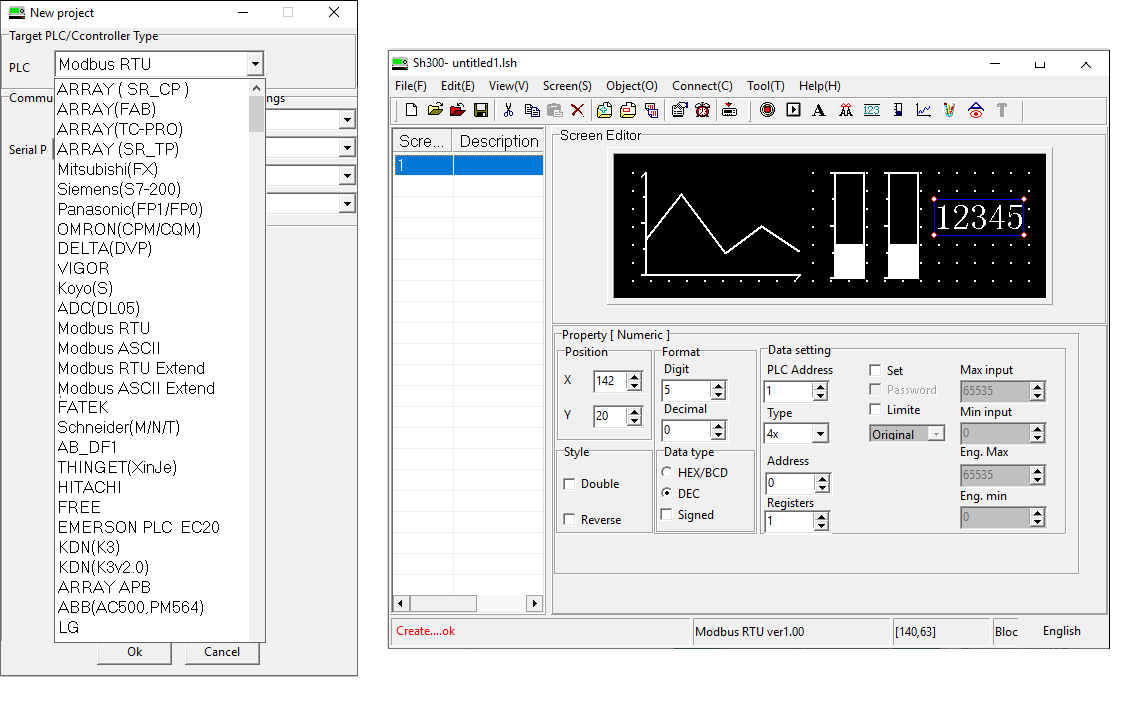1136x702 pixels.
Task: Click the gray T icon
Action: click(x=1002, y=110)
